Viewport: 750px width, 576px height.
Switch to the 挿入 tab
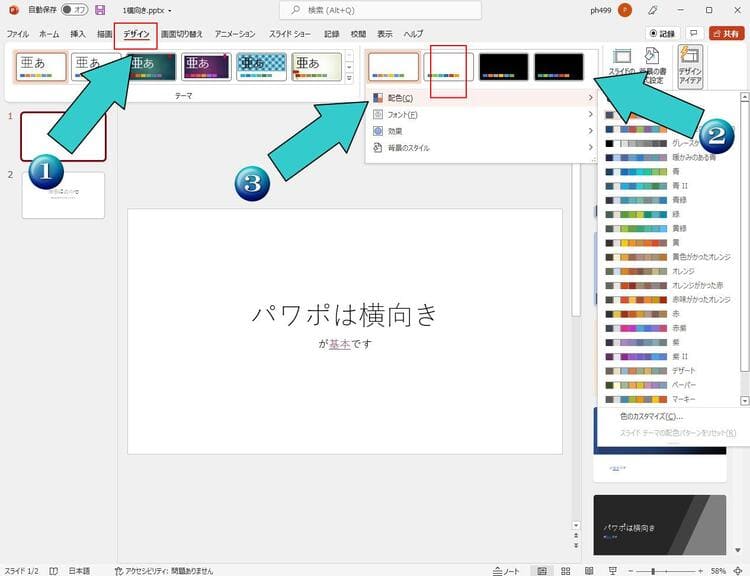[78, 33]
